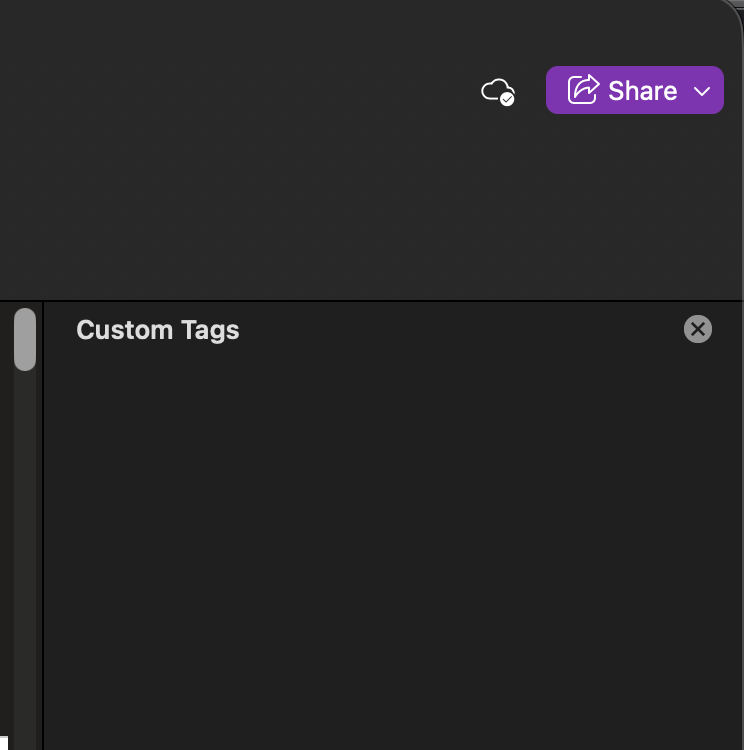Close the Custom Tags pane
This screenshot has height=750, width=744.
click(698, 329)
